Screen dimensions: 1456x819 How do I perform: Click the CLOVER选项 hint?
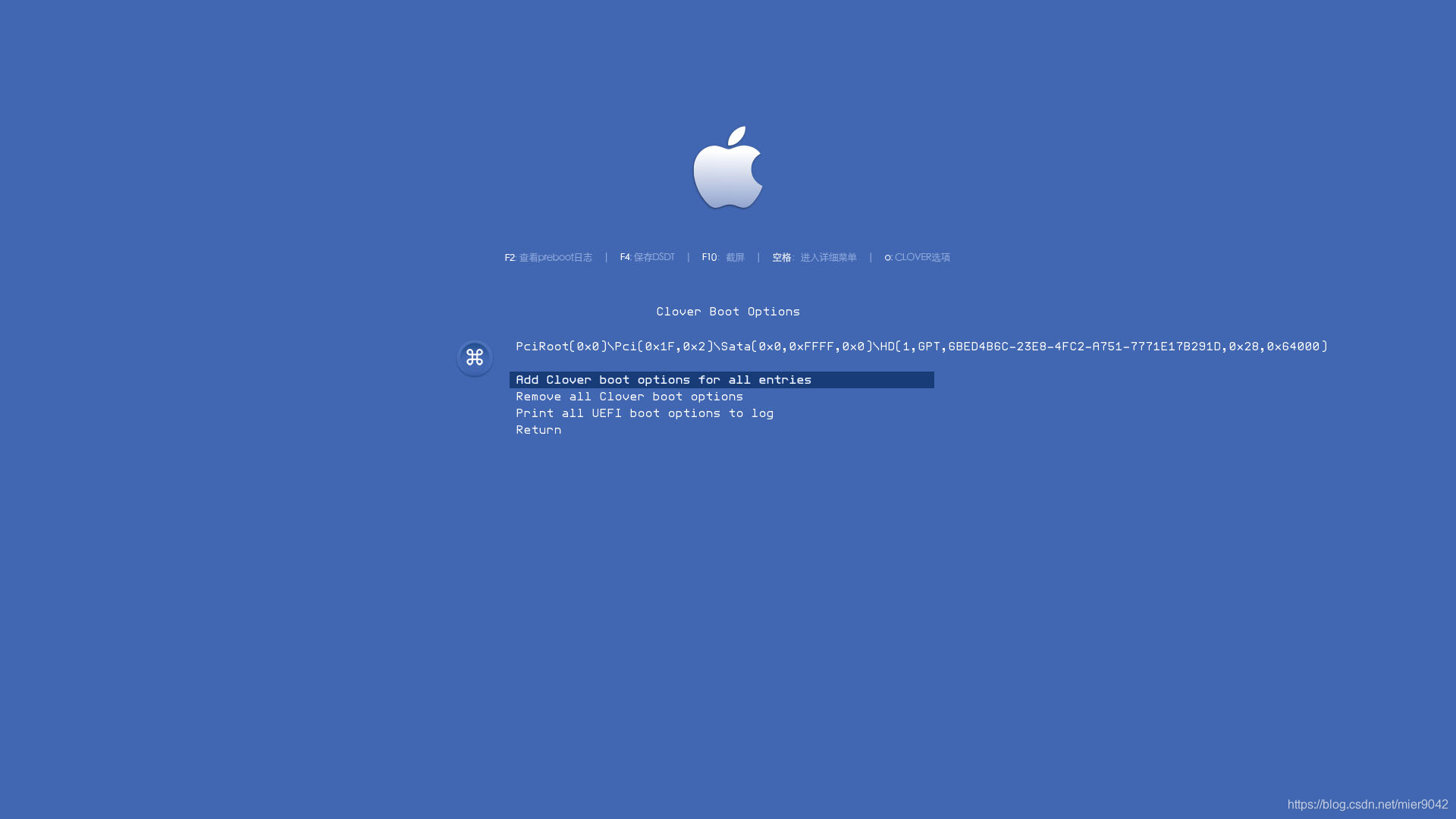coord(921,258)
